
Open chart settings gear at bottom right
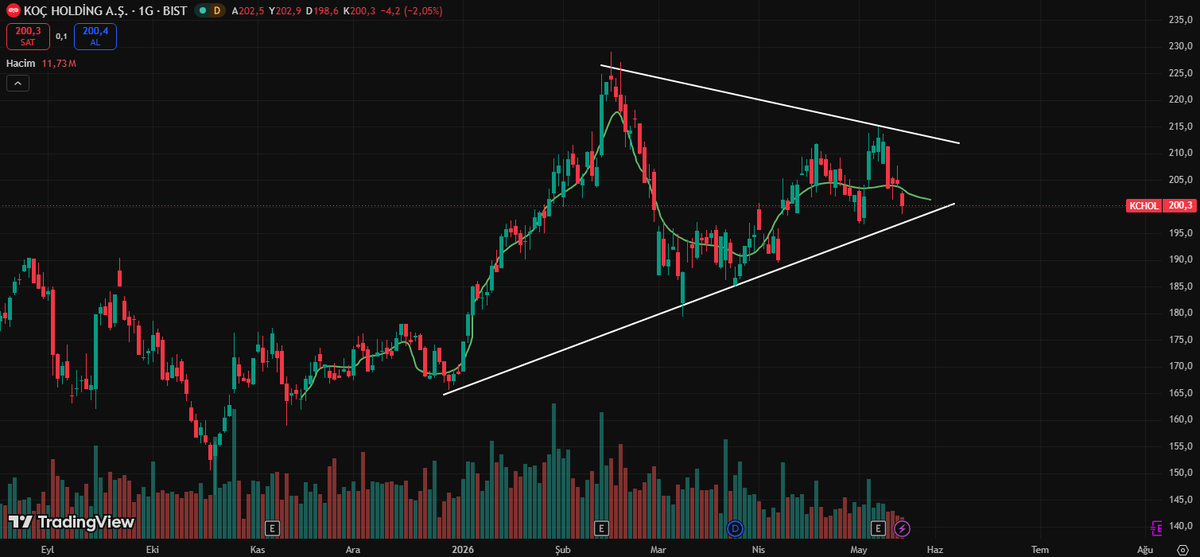[1181, 549]
